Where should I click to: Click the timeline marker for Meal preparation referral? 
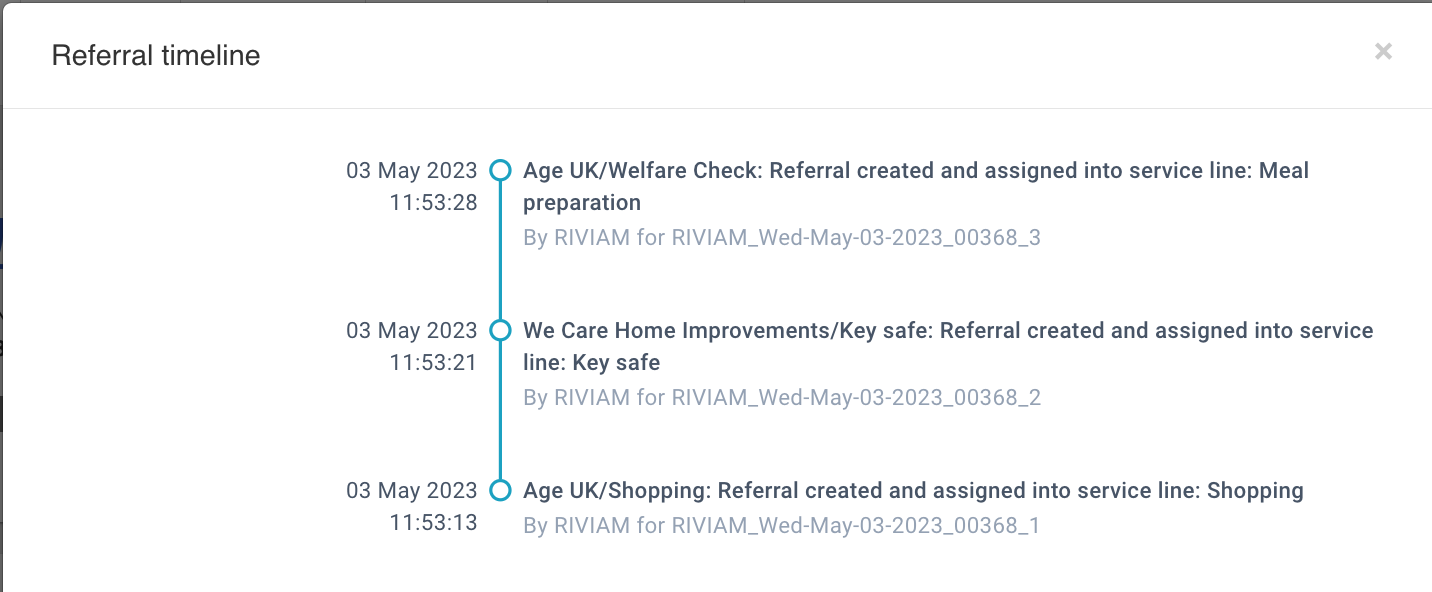pos(500,171)
